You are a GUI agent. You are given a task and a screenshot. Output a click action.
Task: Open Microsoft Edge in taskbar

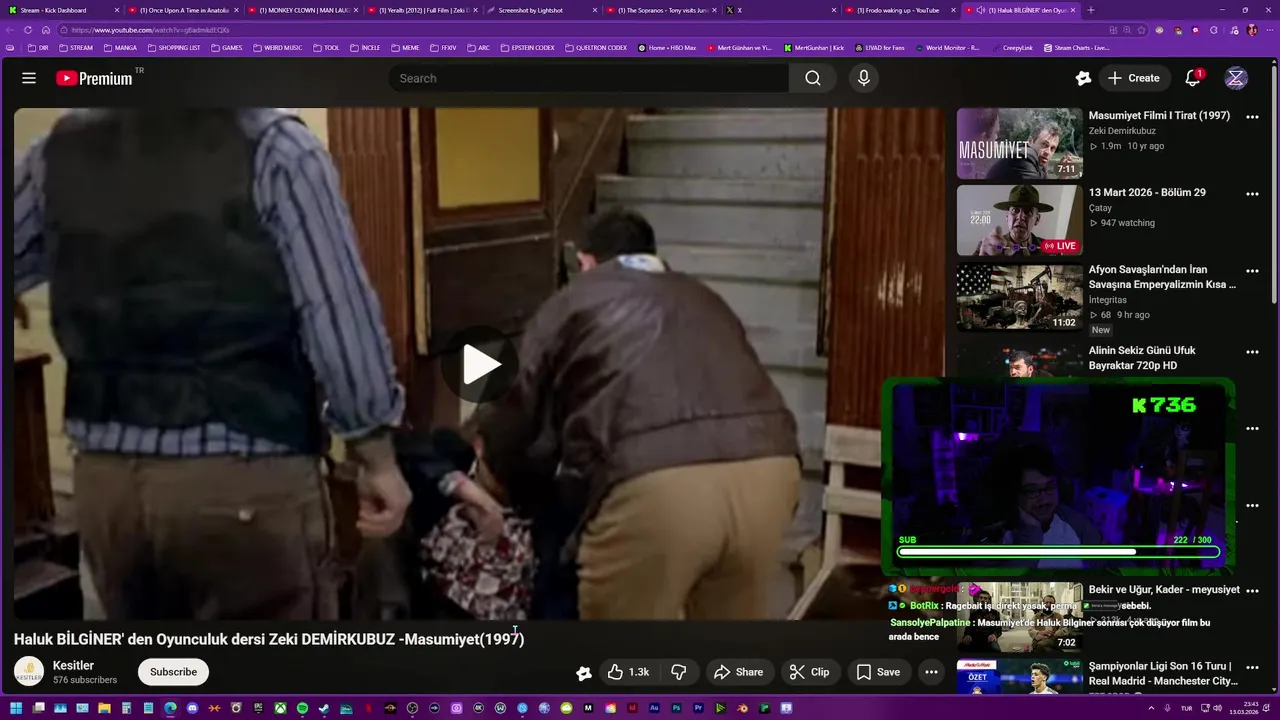170,708
